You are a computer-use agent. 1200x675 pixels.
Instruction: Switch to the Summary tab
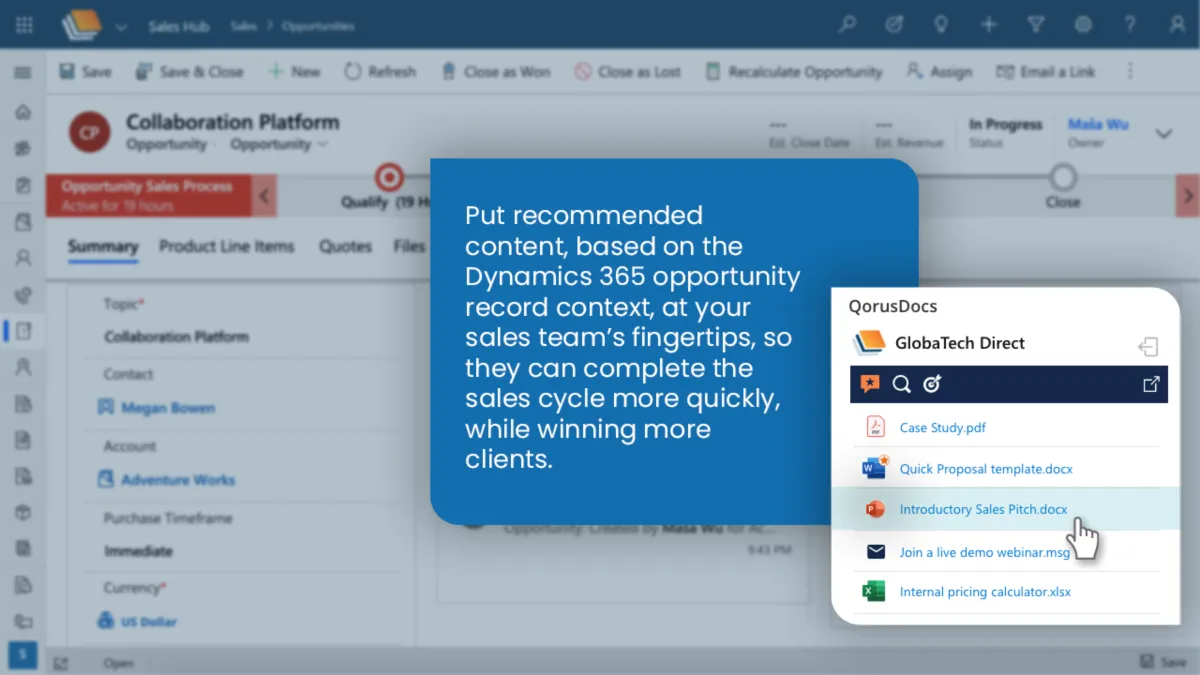103,247
